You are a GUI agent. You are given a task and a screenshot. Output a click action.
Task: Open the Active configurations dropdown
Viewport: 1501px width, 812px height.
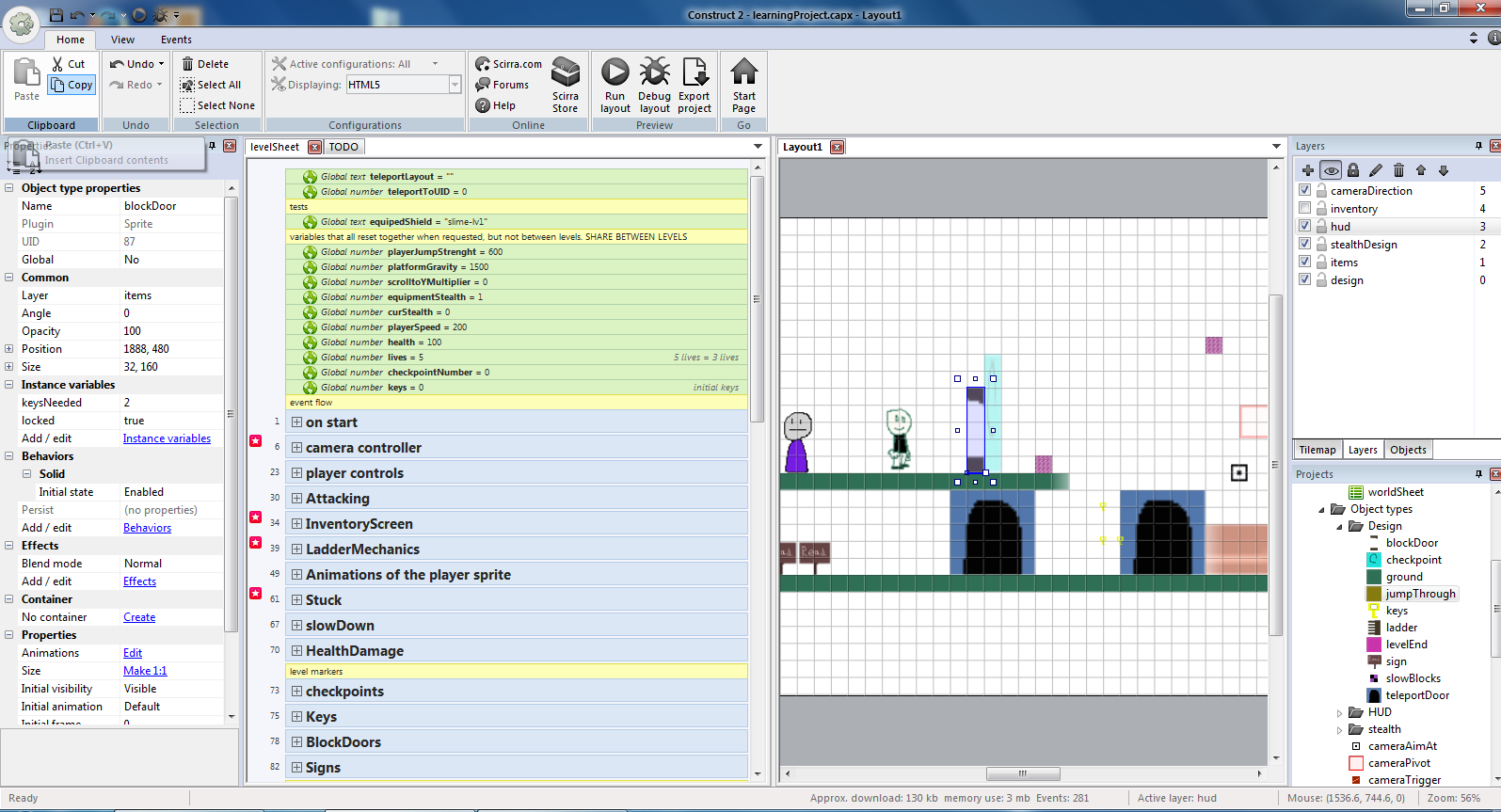point(436,64)
